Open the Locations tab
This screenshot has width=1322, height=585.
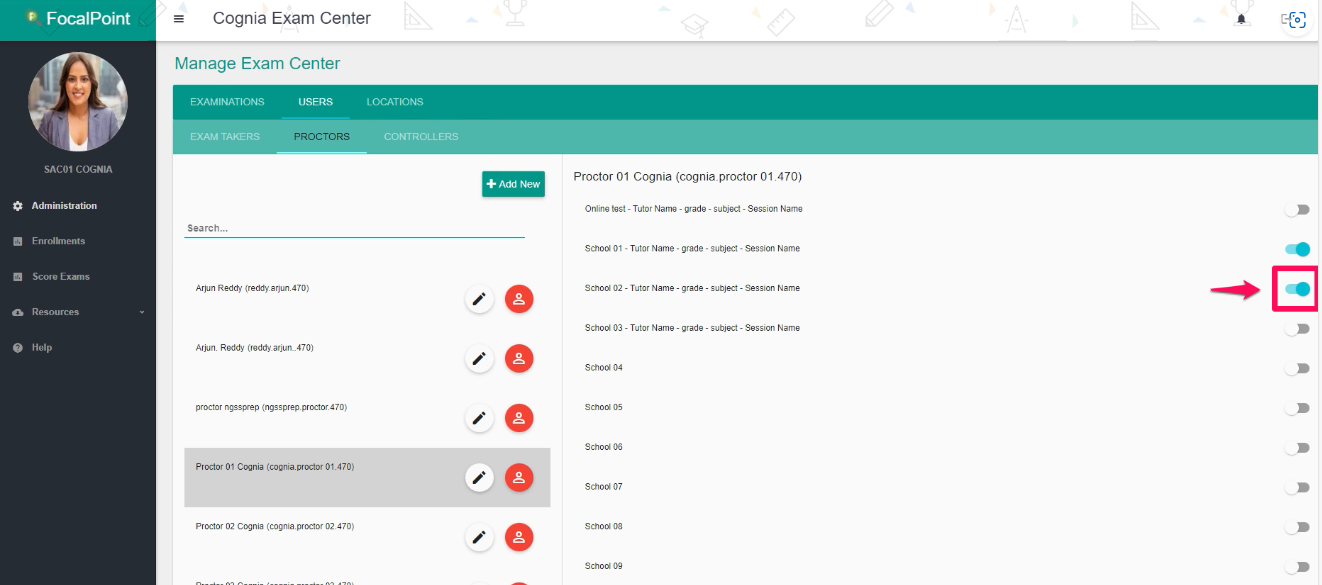[x=395, y=102]
